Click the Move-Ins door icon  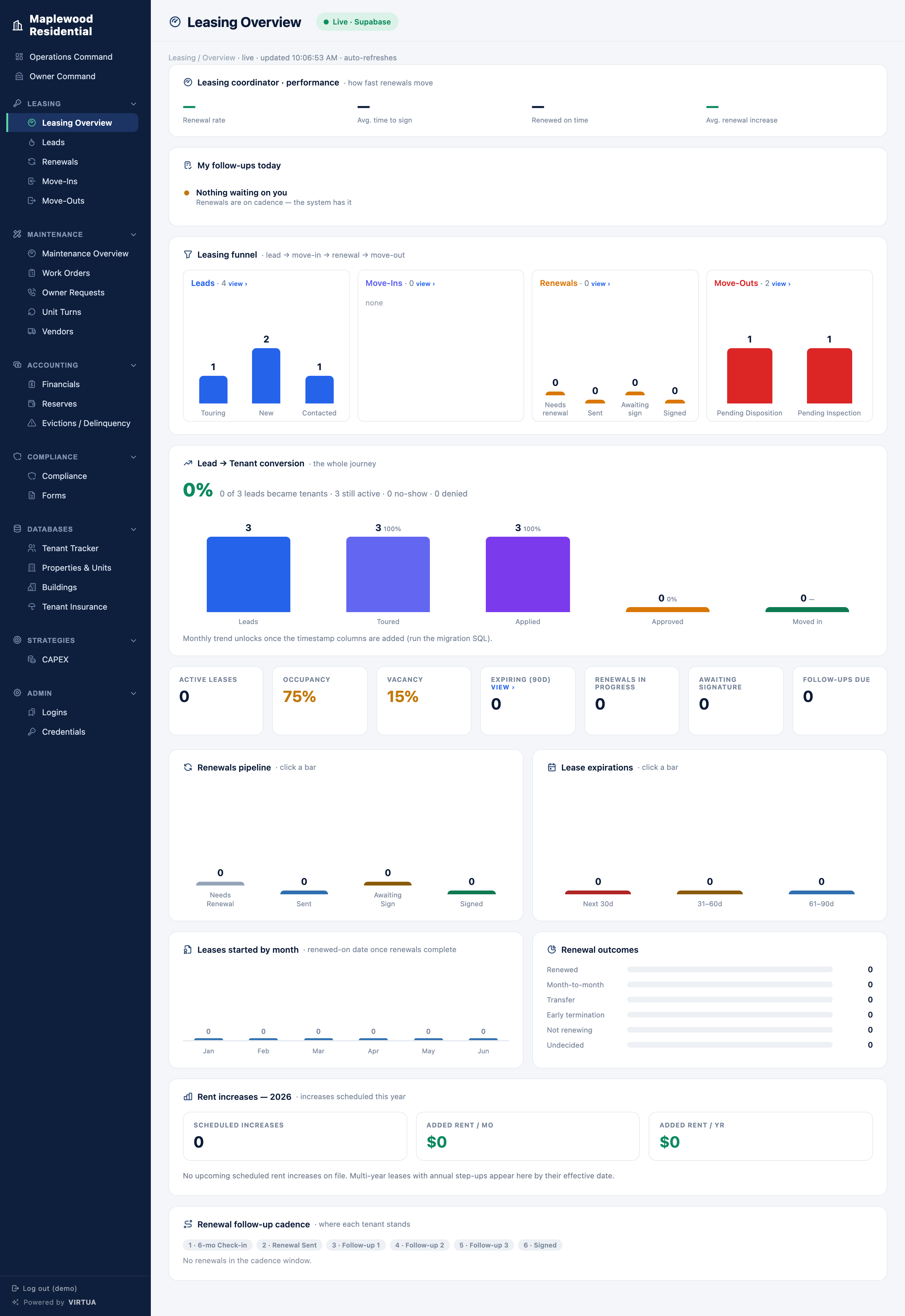point(32,181)
